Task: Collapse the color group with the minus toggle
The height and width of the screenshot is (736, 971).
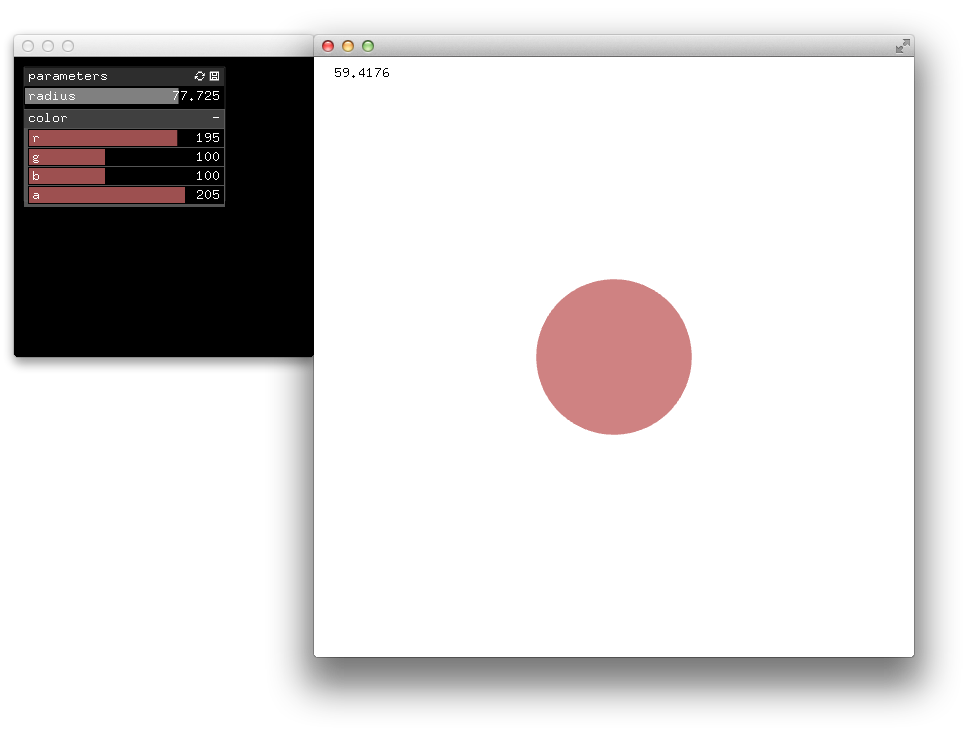Action: point(213,117)
